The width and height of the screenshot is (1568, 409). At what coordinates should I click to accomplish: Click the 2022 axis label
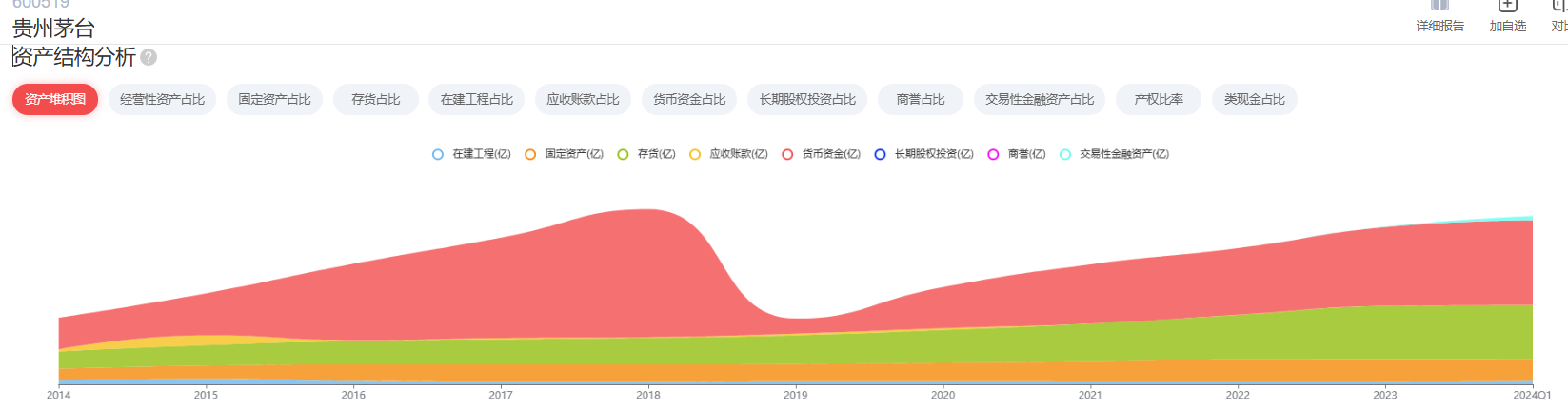[x=1238, y=395]
